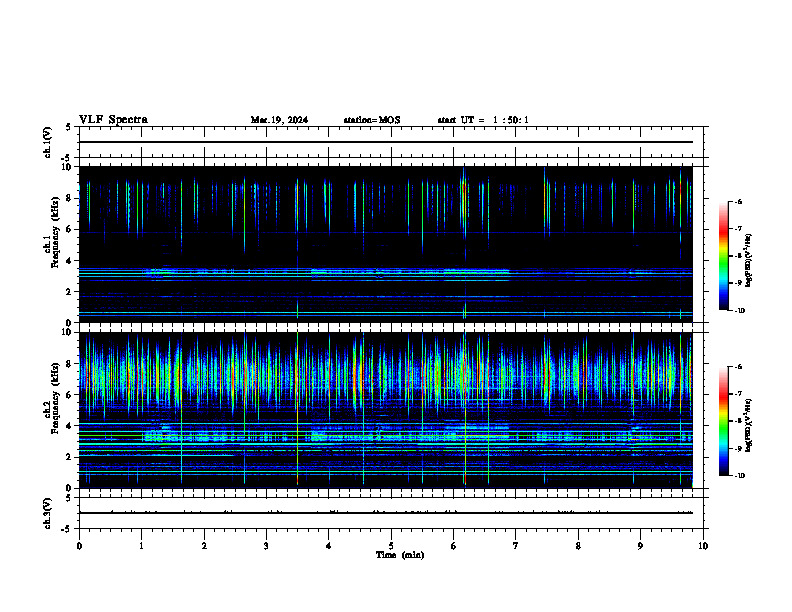
Task: Click the ch.1 voltage waveform trace
Action: [386, 142]
